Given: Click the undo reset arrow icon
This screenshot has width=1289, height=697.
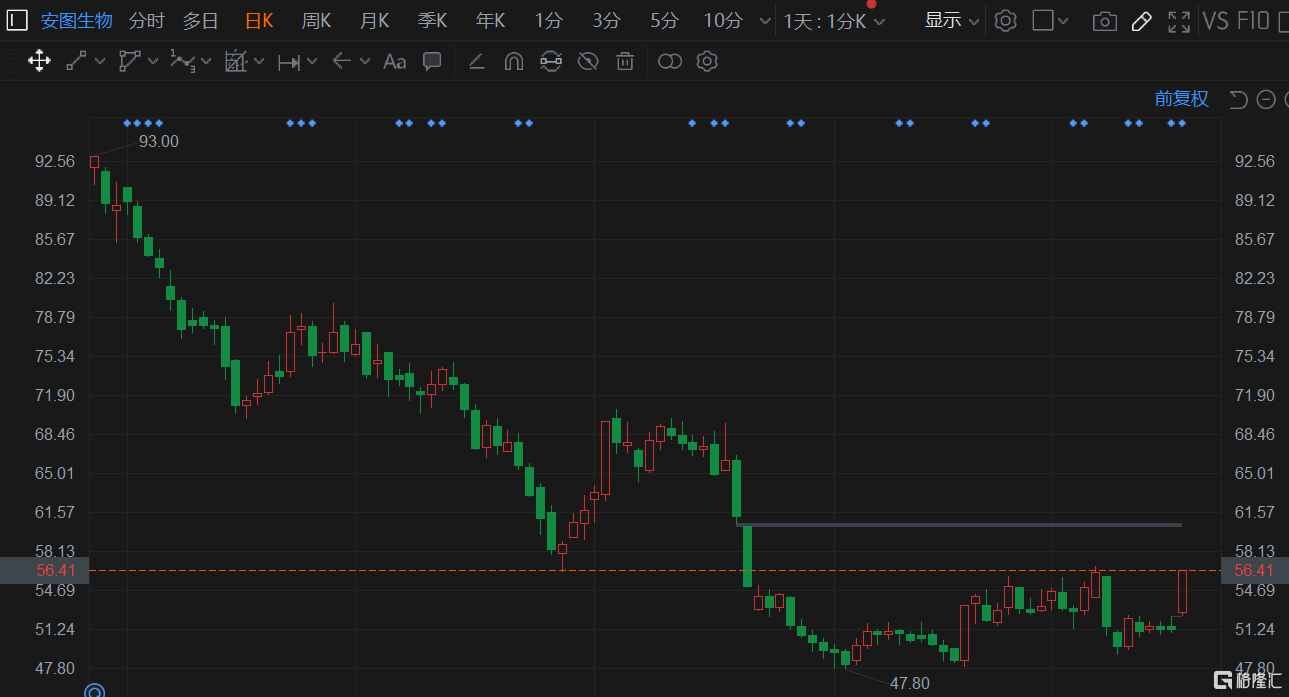Looking at the screenshot, I should (1238, 99).
